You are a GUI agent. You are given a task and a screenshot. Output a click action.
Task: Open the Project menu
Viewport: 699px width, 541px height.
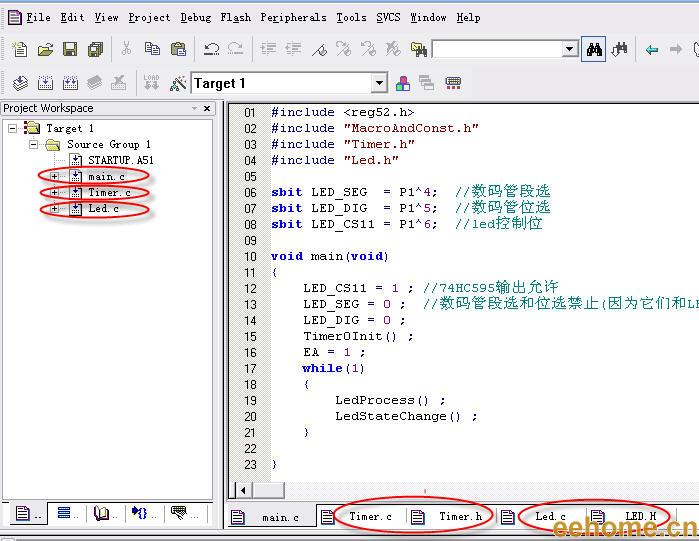click(x=149, y=17)
